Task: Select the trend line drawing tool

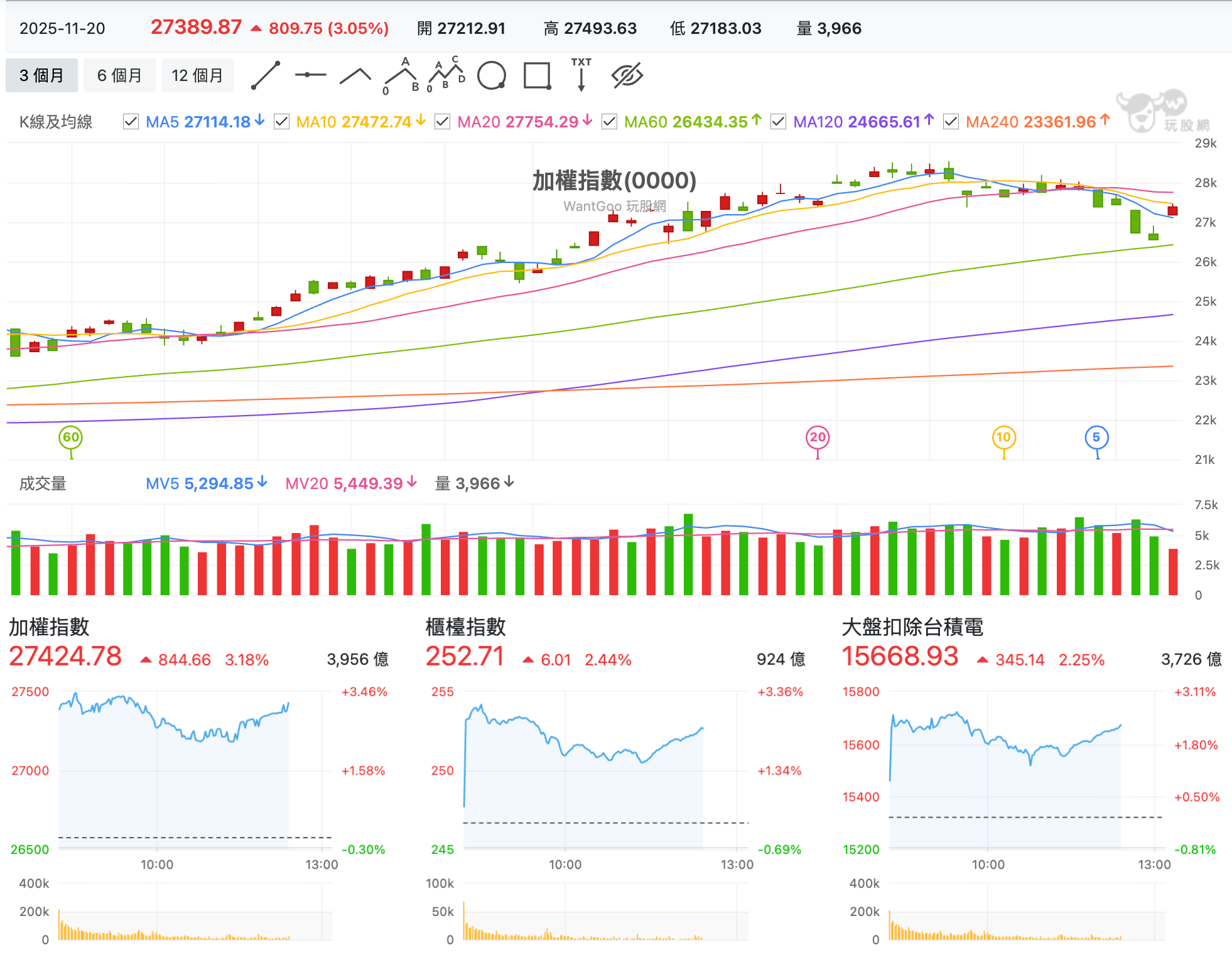Action: 265,76
